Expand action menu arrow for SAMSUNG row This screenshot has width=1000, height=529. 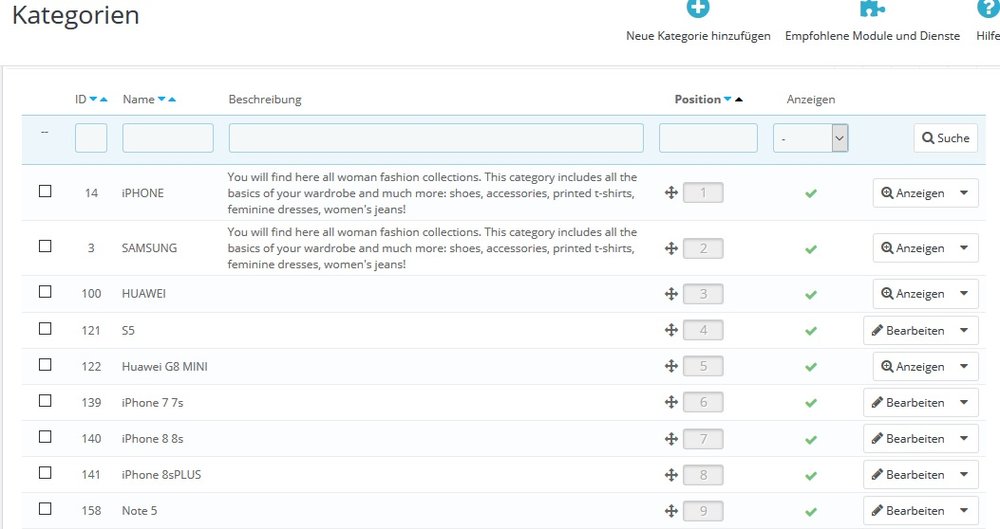pos(964,248)
